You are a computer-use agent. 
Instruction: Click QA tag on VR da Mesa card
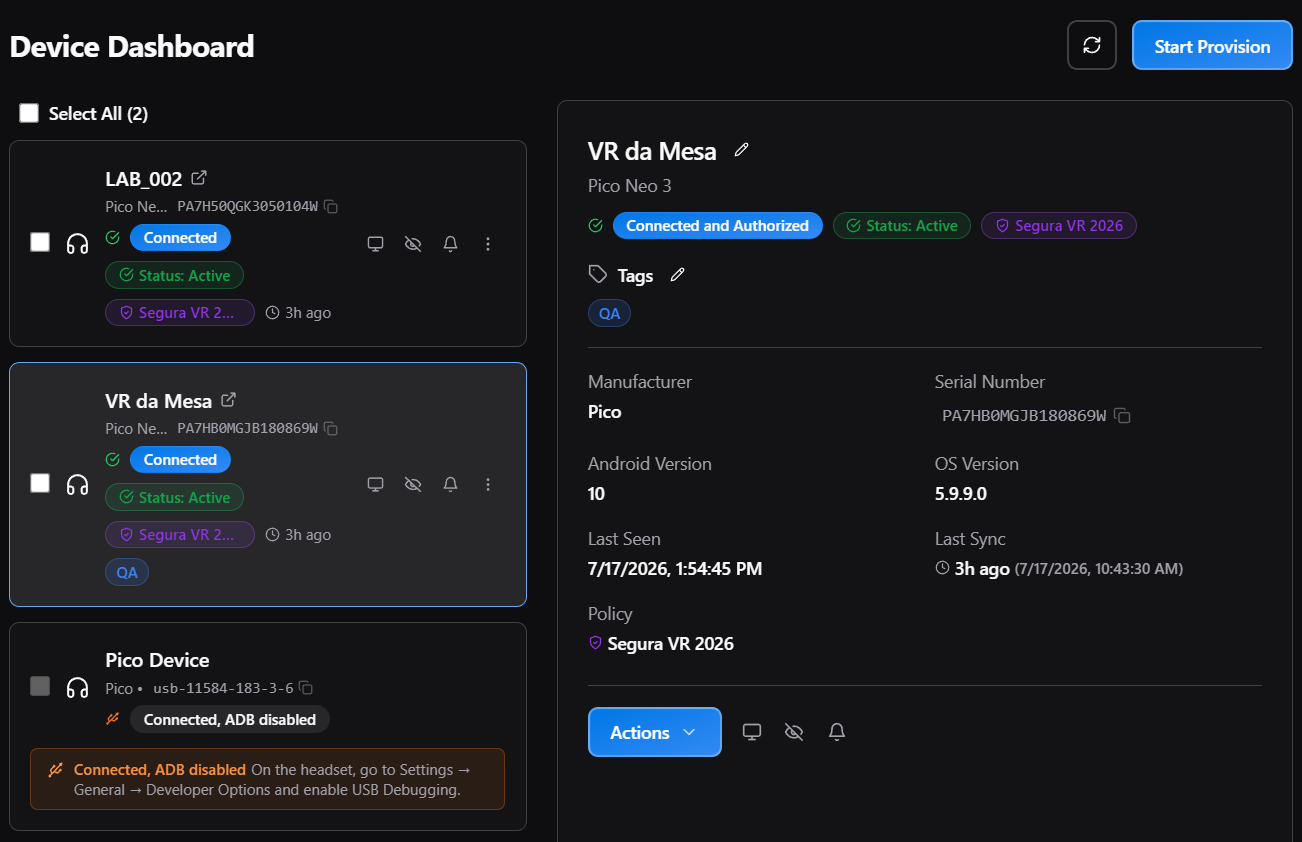pos(127,572)
